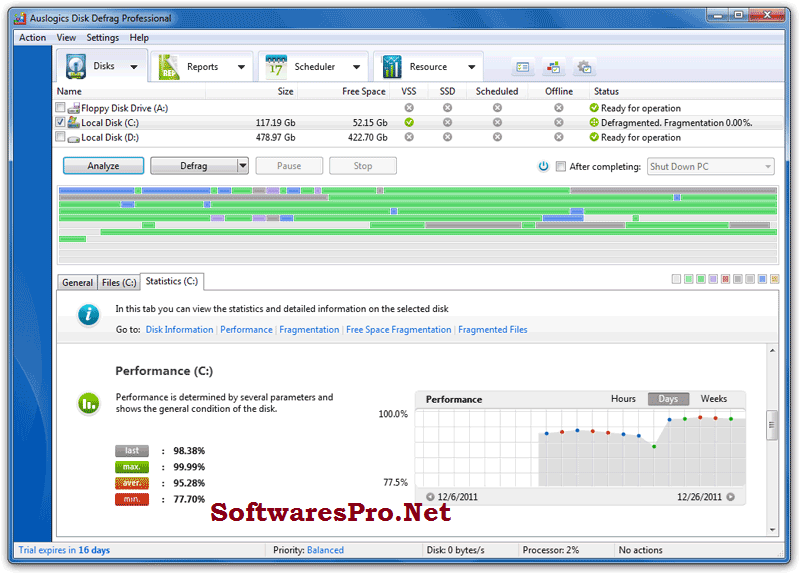Click the Auslogics app icon in title bar

pyautogui.click(x=20, y=18)
